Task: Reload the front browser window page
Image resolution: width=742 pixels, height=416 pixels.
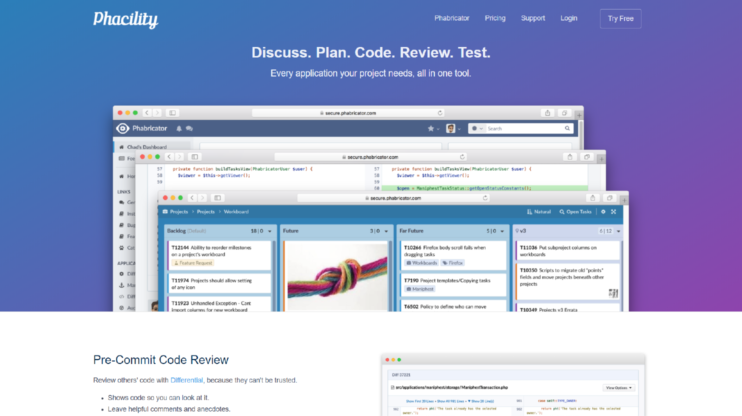Action: tap(485, 198)
